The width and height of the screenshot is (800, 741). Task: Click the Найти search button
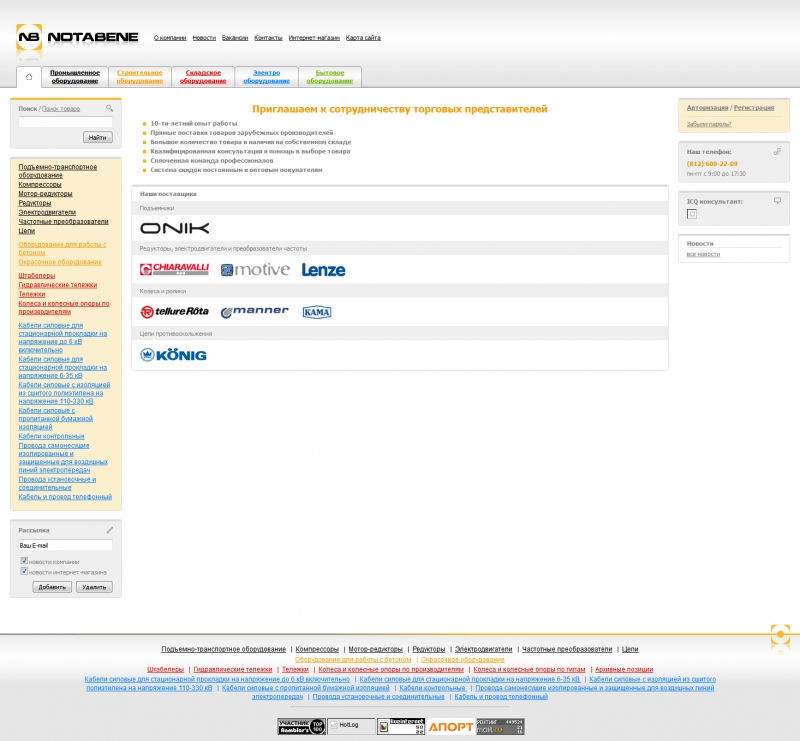click(97, 137)
